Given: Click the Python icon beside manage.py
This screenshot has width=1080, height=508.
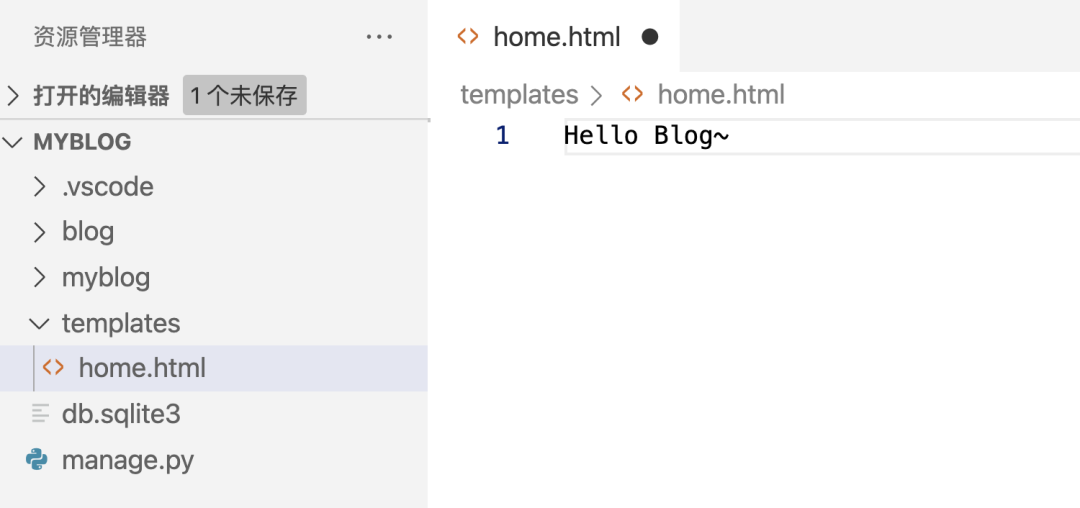Looking at the screenshot, I should 38,460.
